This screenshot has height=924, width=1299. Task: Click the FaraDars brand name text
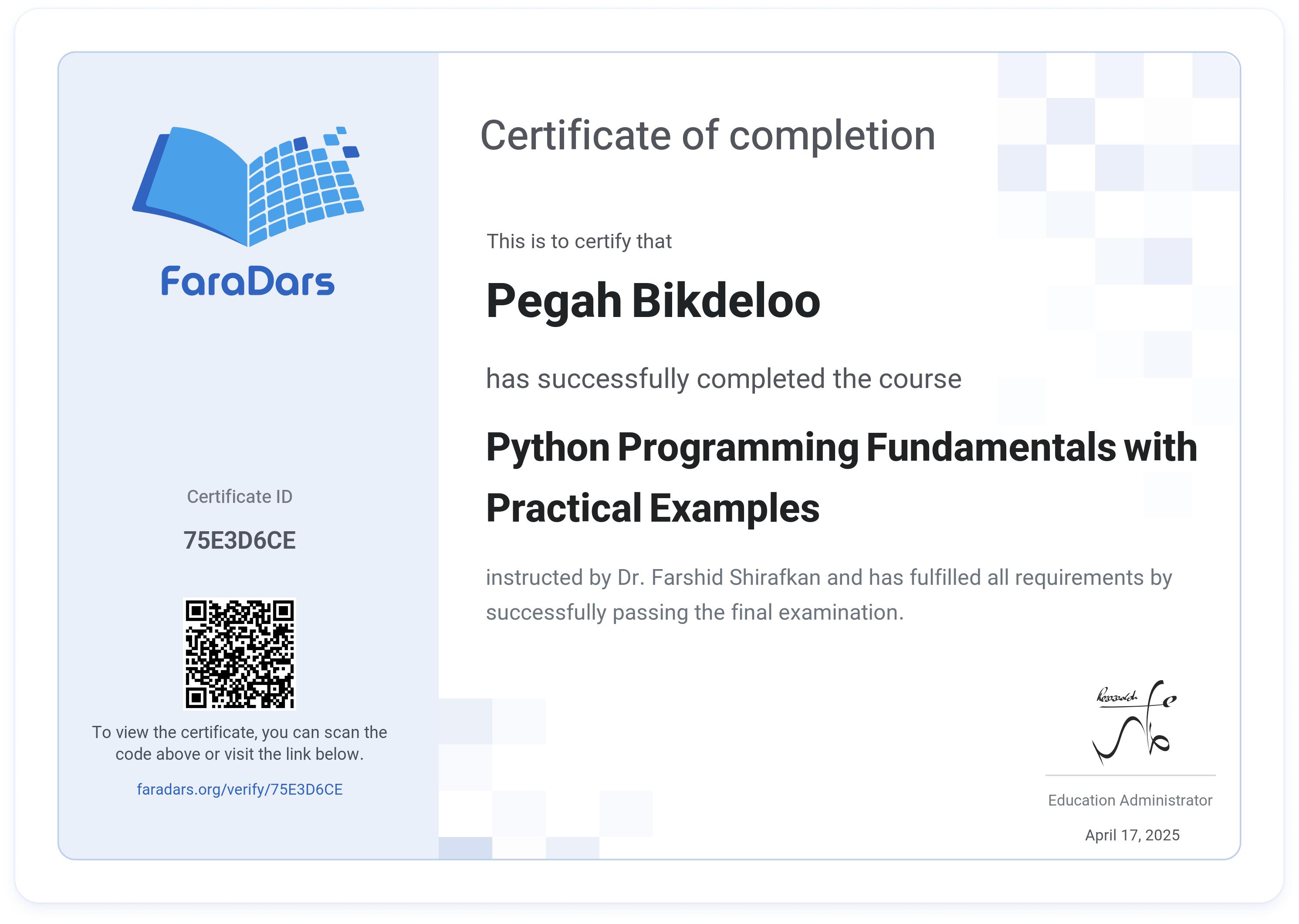[x=247, y=281]
